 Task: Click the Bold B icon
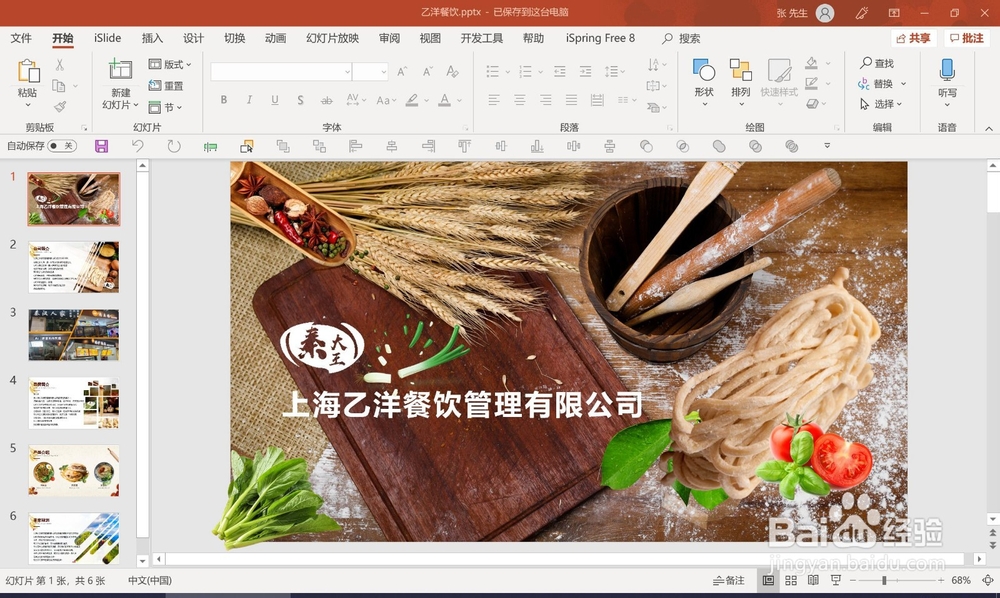[x=224, y=99]
